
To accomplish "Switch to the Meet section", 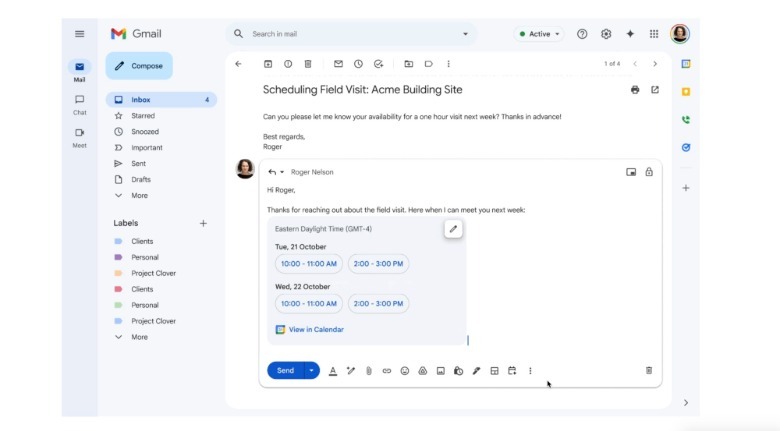I will point(80,138).
